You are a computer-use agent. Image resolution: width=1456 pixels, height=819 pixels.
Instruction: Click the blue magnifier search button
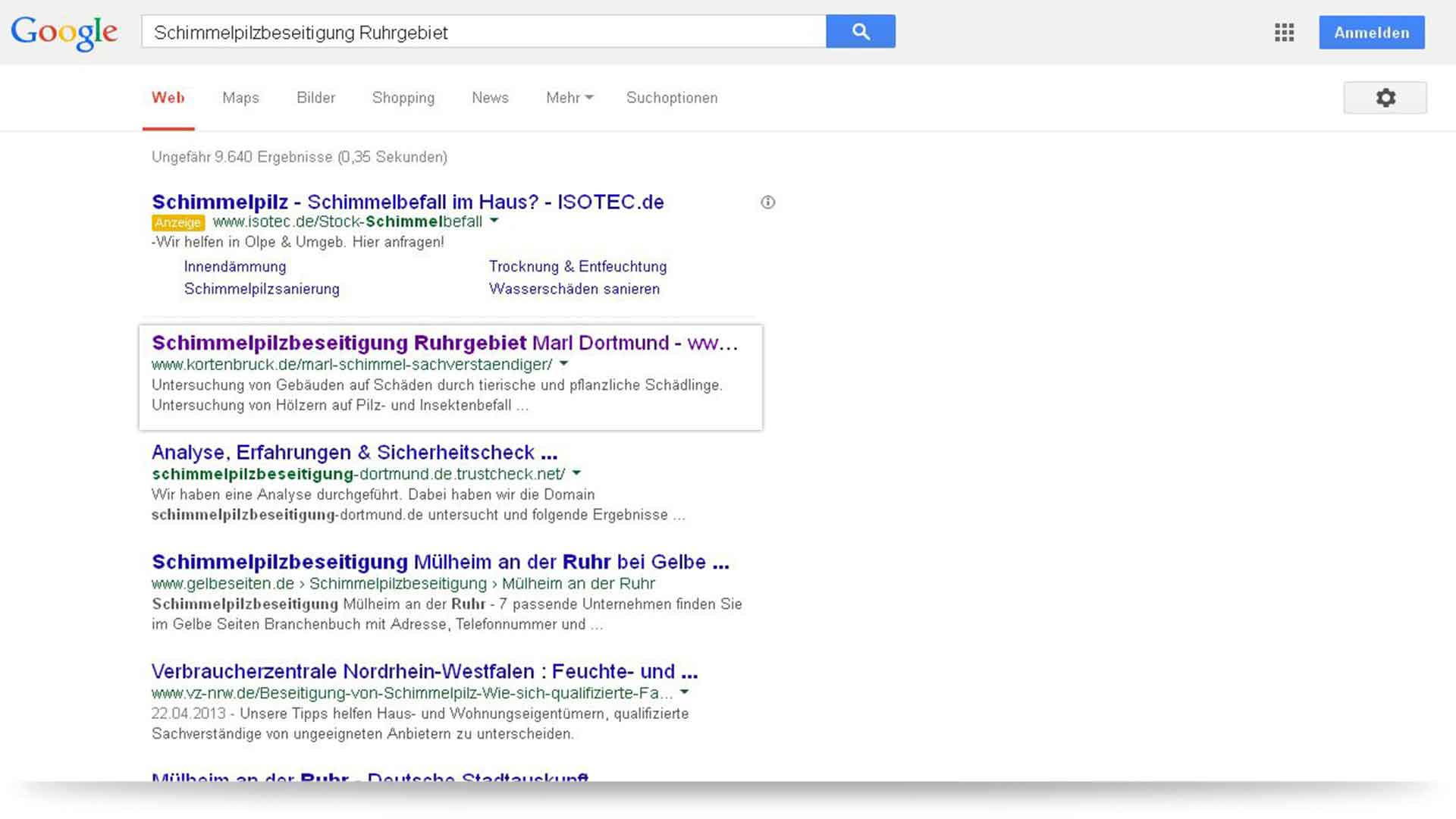[861, 32]
